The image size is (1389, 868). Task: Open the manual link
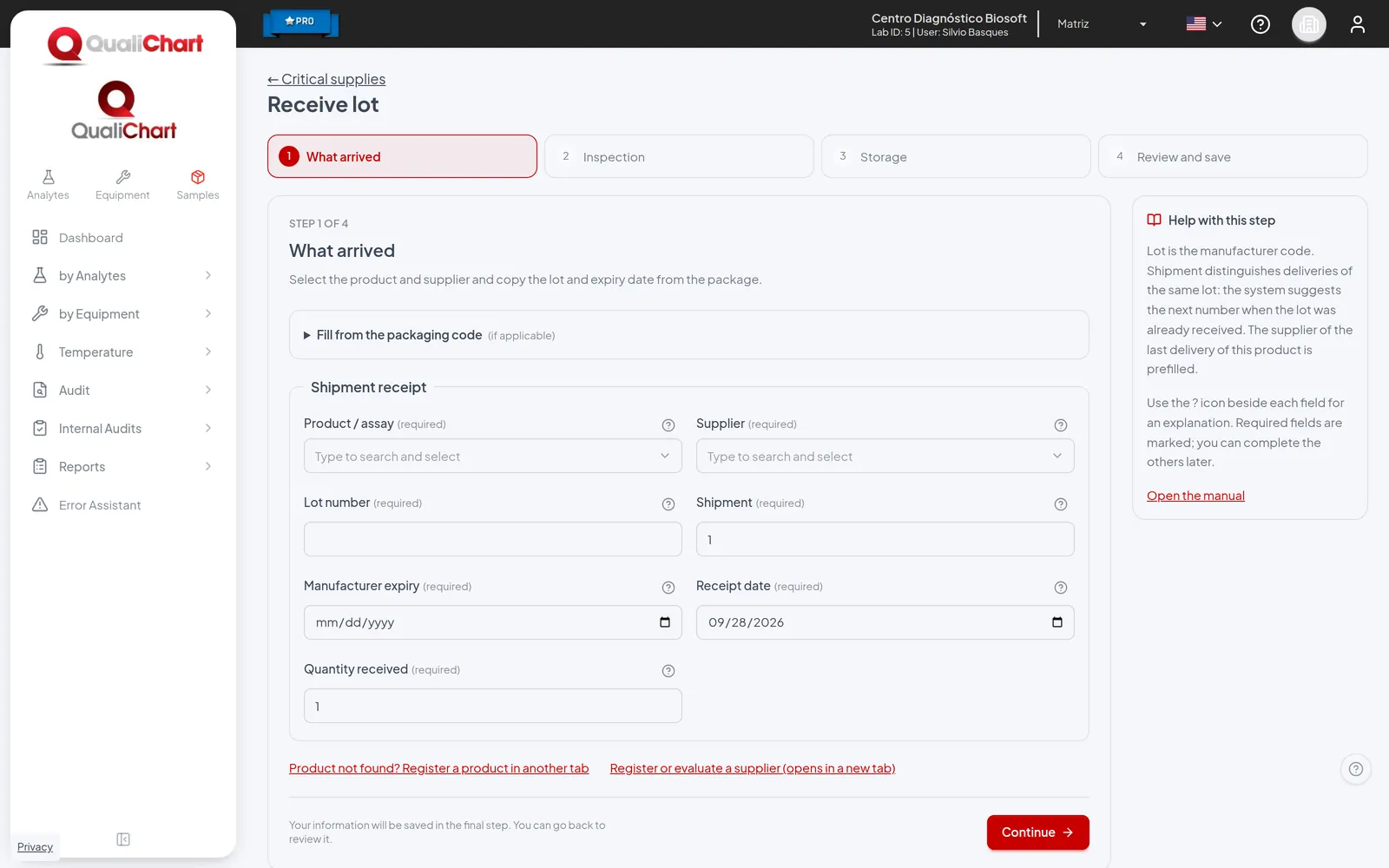[1195, 496]
